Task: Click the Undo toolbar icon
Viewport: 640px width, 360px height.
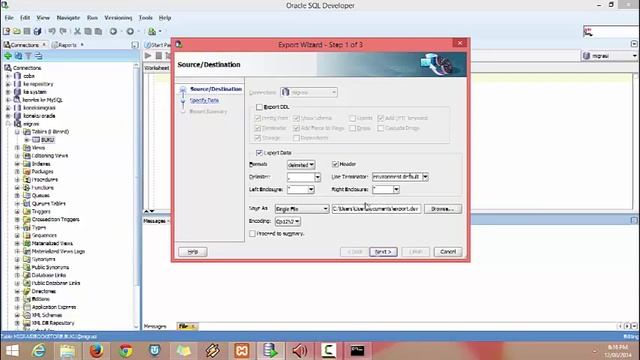Action: click(x=52, y=31)
